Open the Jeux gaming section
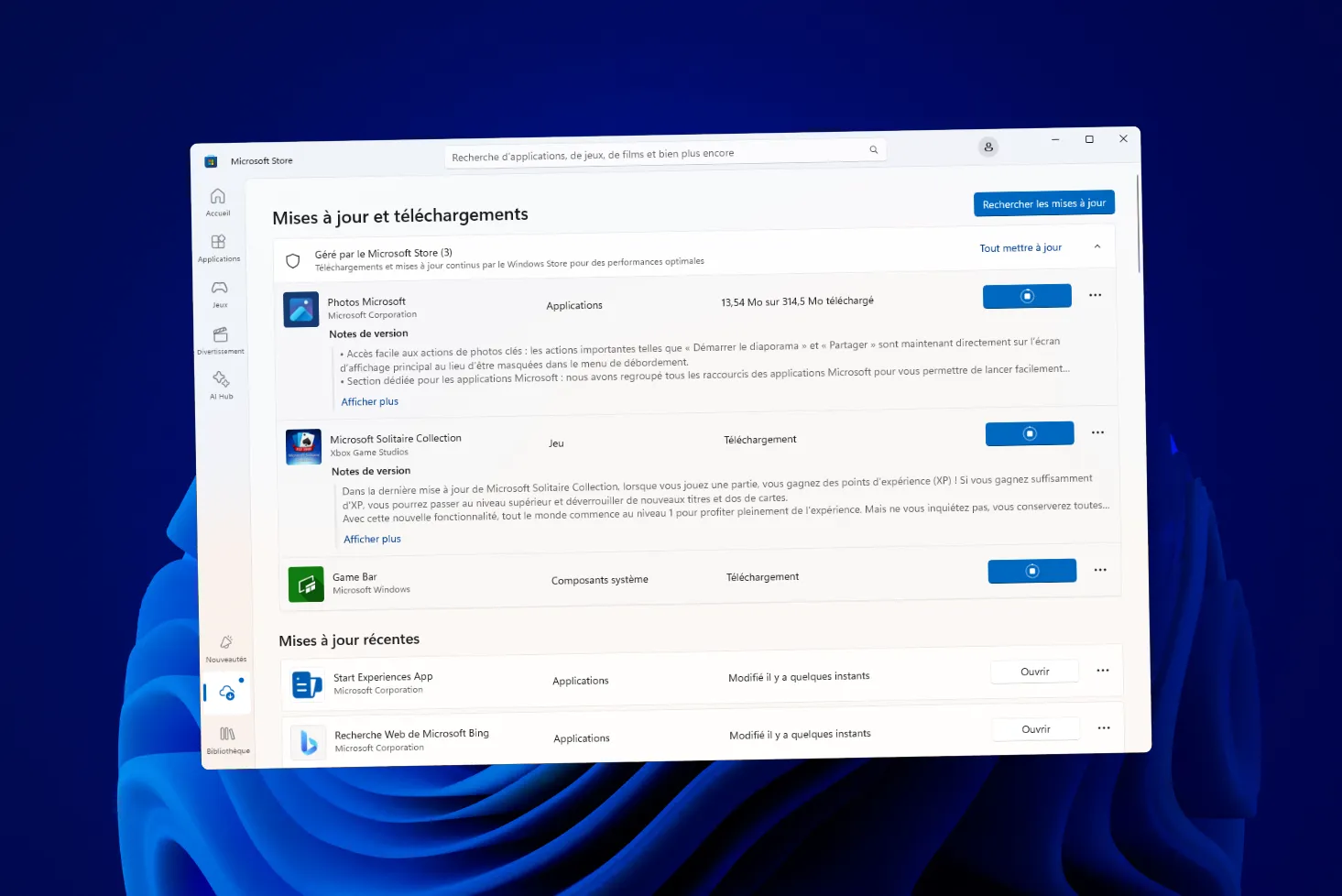The height and width of the screenshot is (896, 1342). coord(220,294)
